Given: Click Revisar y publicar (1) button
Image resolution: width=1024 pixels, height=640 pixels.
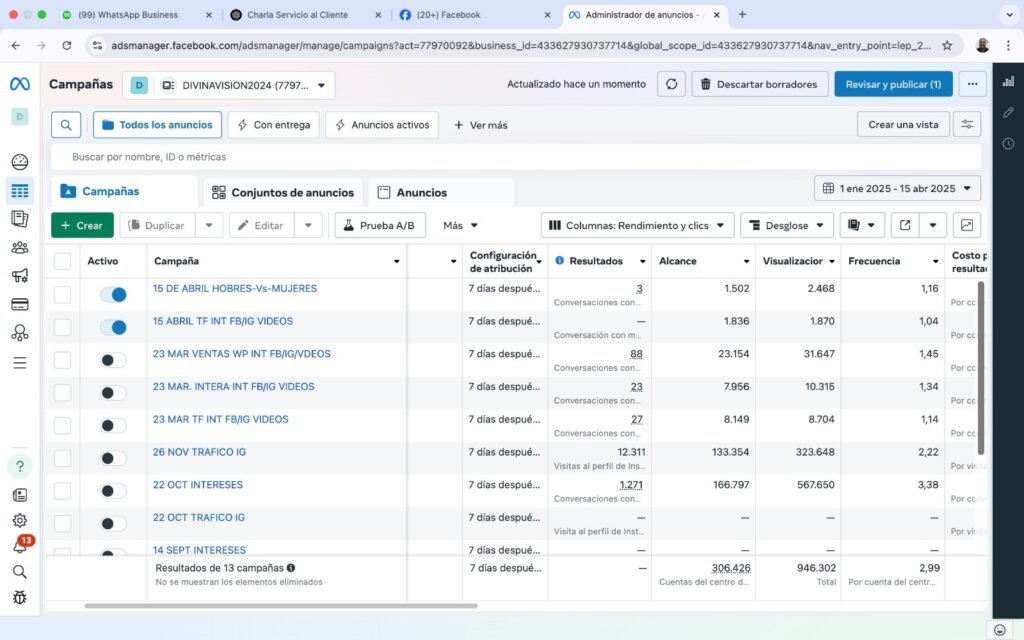Looking at the screenshot, I should point(893,84).
